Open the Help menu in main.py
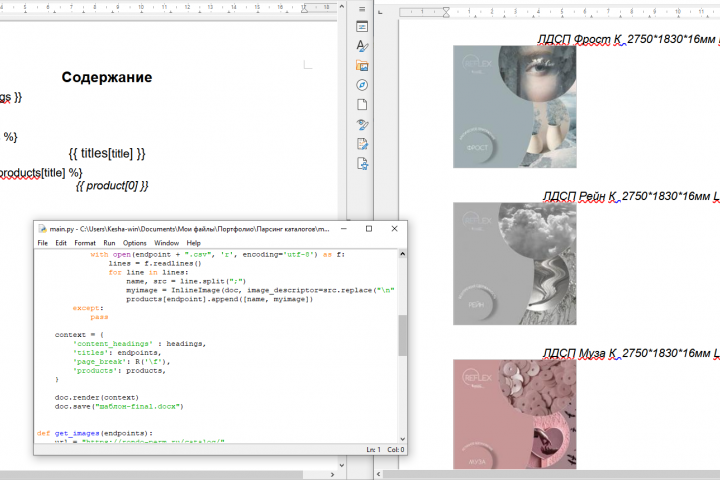 [193, 243]
